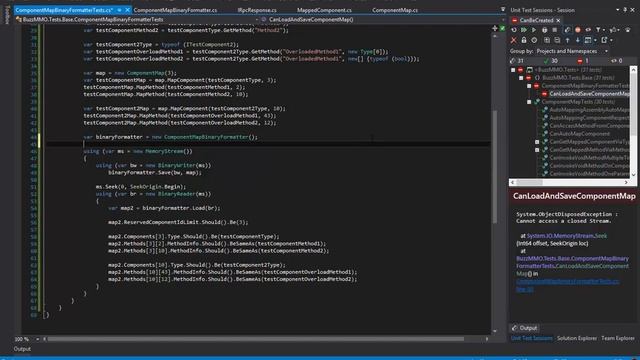Switch to ComponentMapBinaryFormatter.cs tab
Screen dimensions: 640x360
click(175, 10)
